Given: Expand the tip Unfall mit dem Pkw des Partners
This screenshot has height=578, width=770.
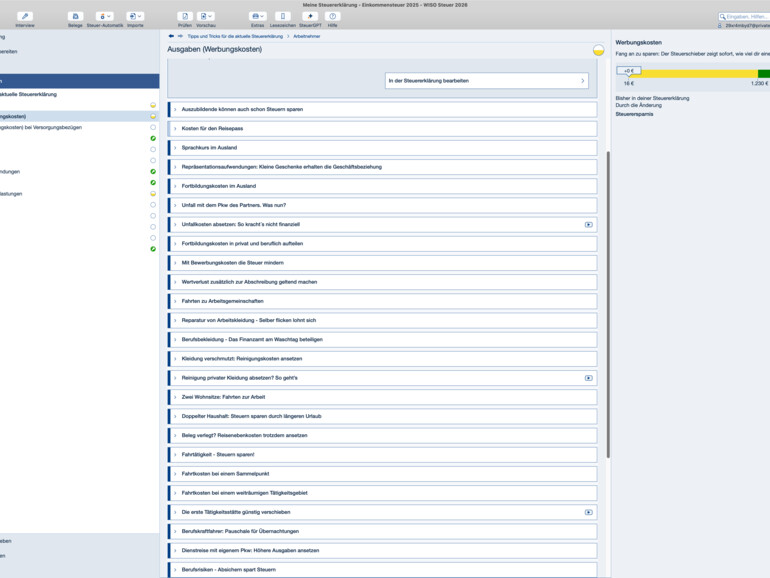Looking at the screenshot, I should click(383, 205).
